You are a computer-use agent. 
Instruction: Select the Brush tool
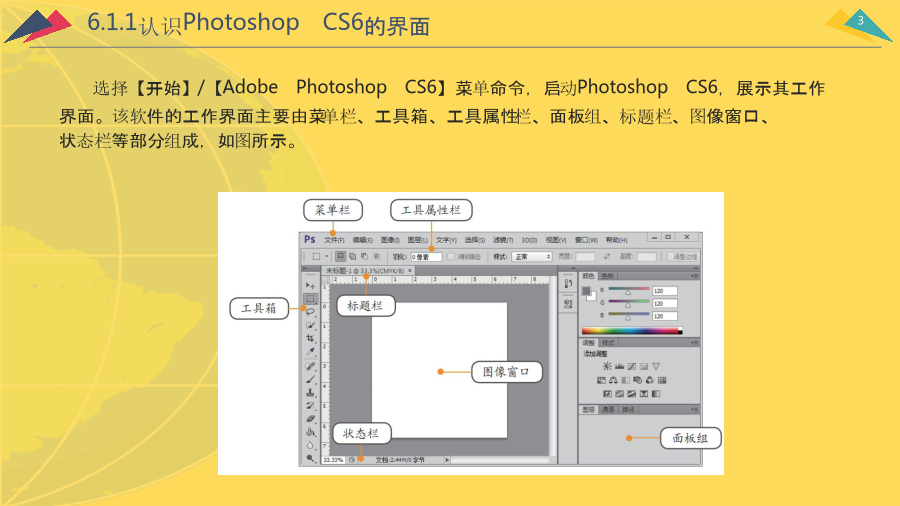pyautogui.click(x=311, y=379)
